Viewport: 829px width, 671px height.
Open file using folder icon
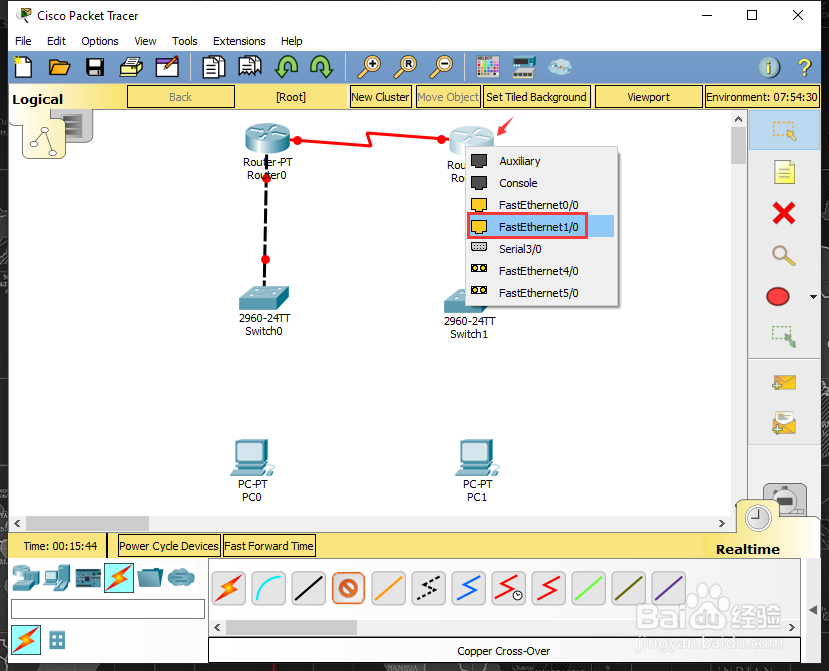pos(59,67)
